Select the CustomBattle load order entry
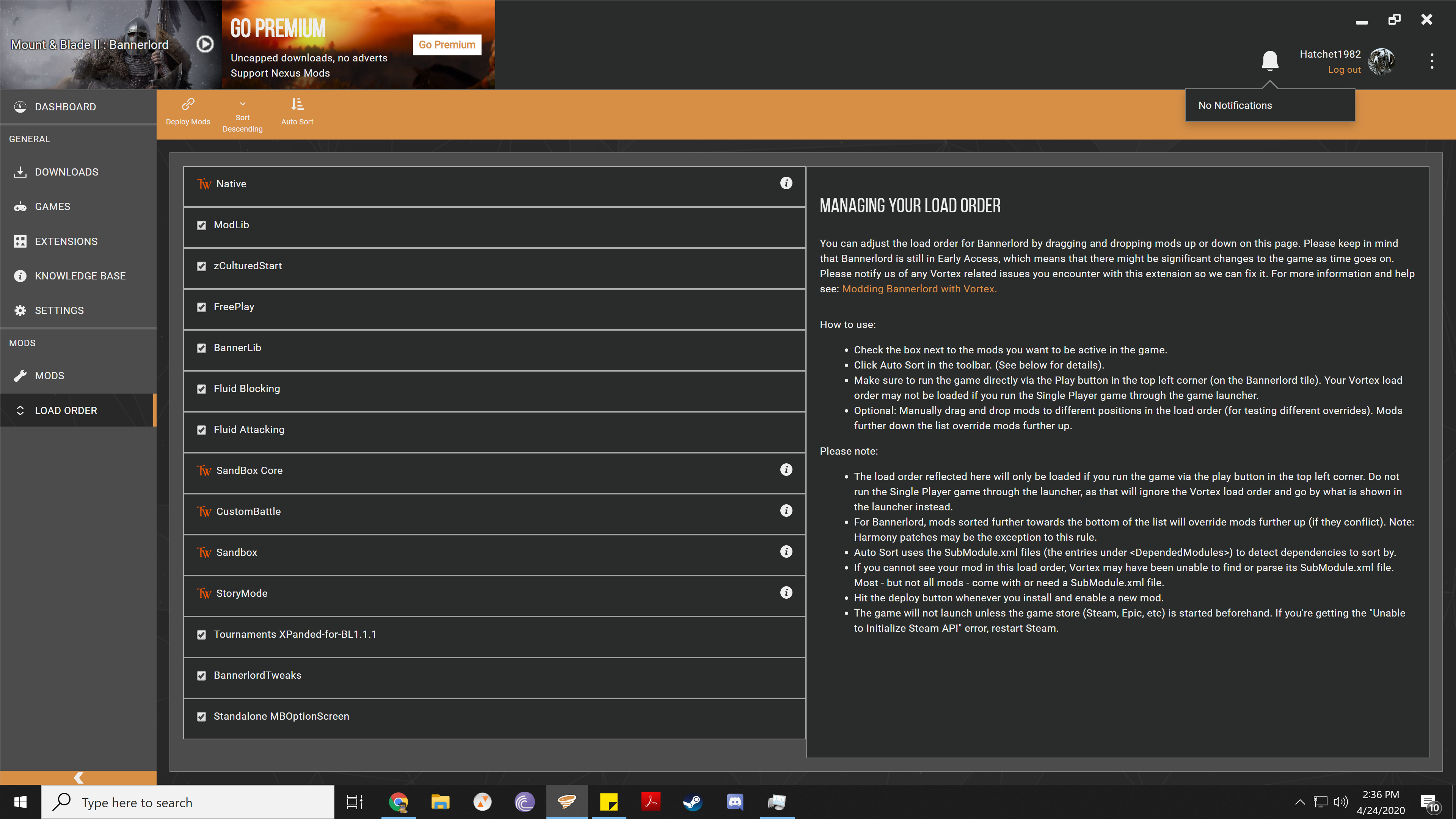 tap(494, 514)
